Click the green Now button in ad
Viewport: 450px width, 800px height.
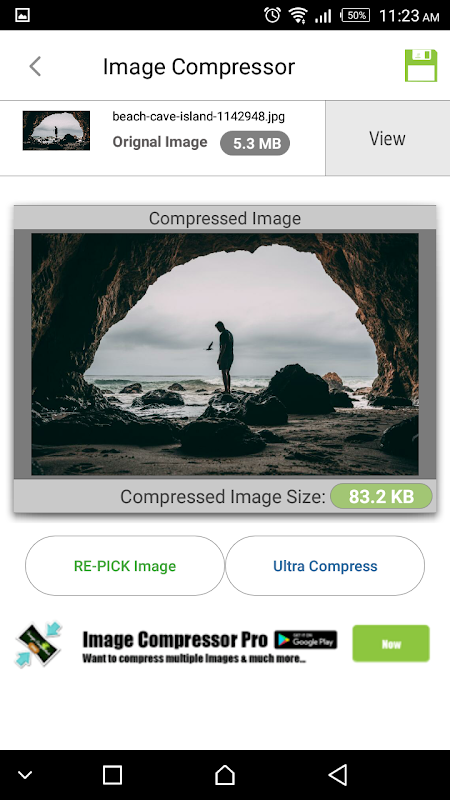[391, 644]
